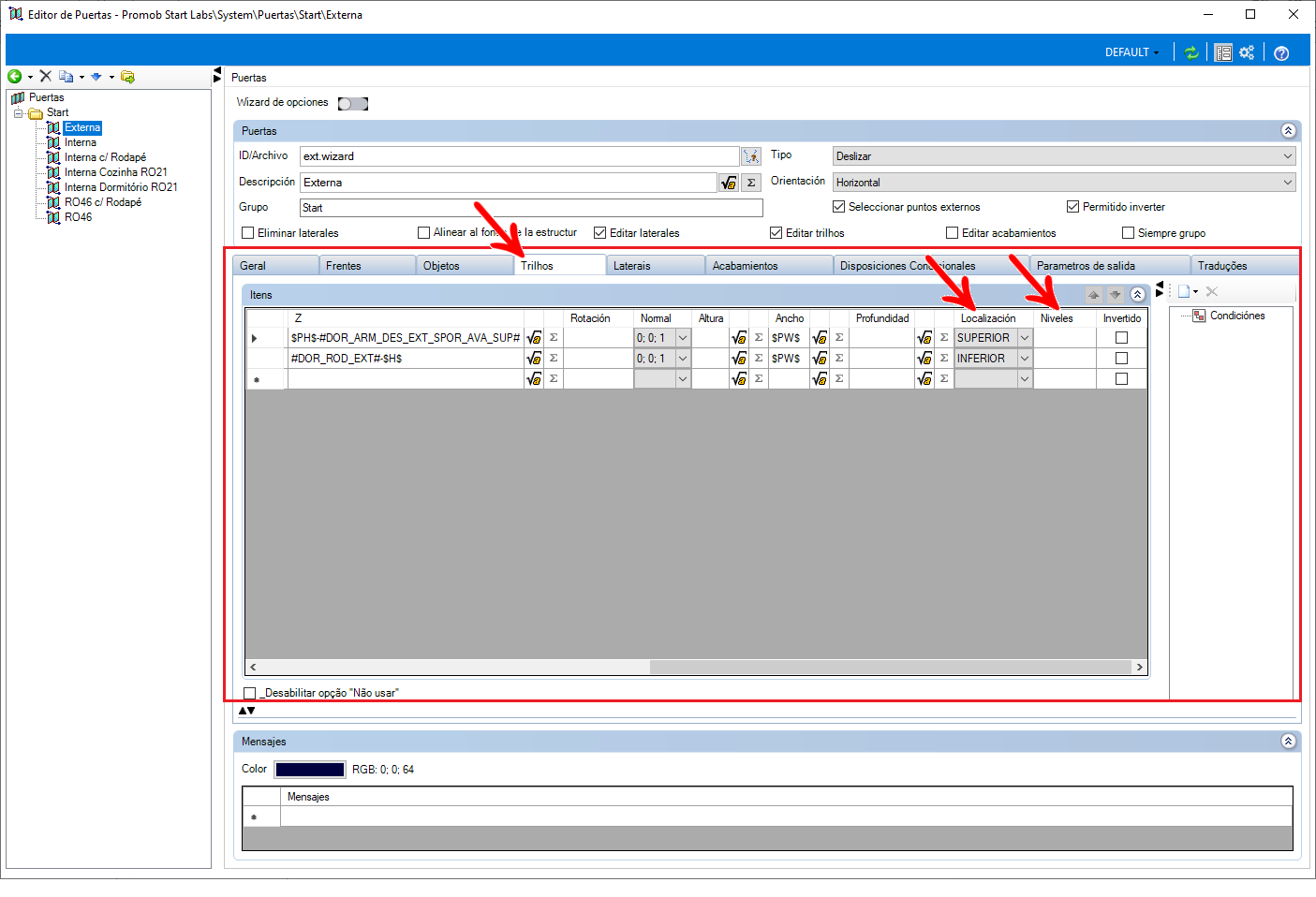Image resolution: width=1316 pixels, height=897 pixels.
Task: Check the Eliminar laterales checkbox
Action: tap(248, 233)
